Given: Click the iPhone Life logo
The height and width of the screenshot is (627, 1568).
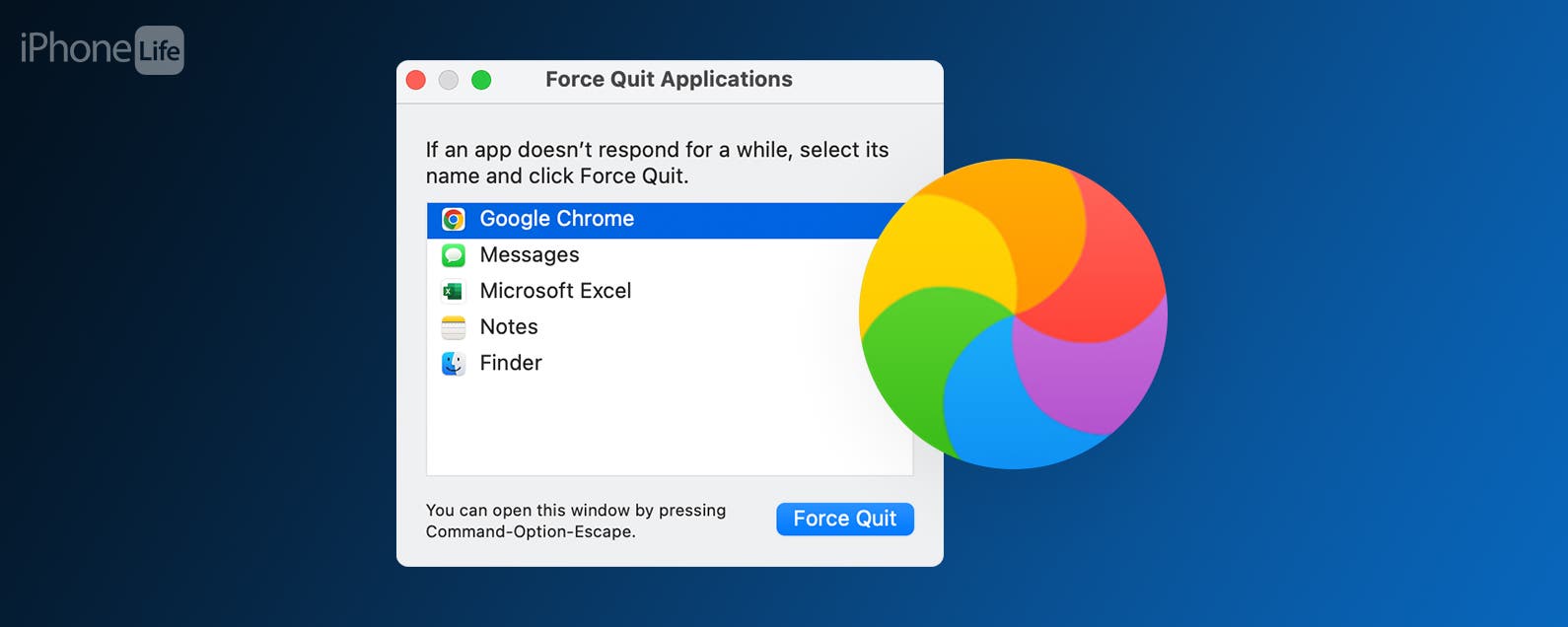Looking at the screenshot, I should coord(99,49).
